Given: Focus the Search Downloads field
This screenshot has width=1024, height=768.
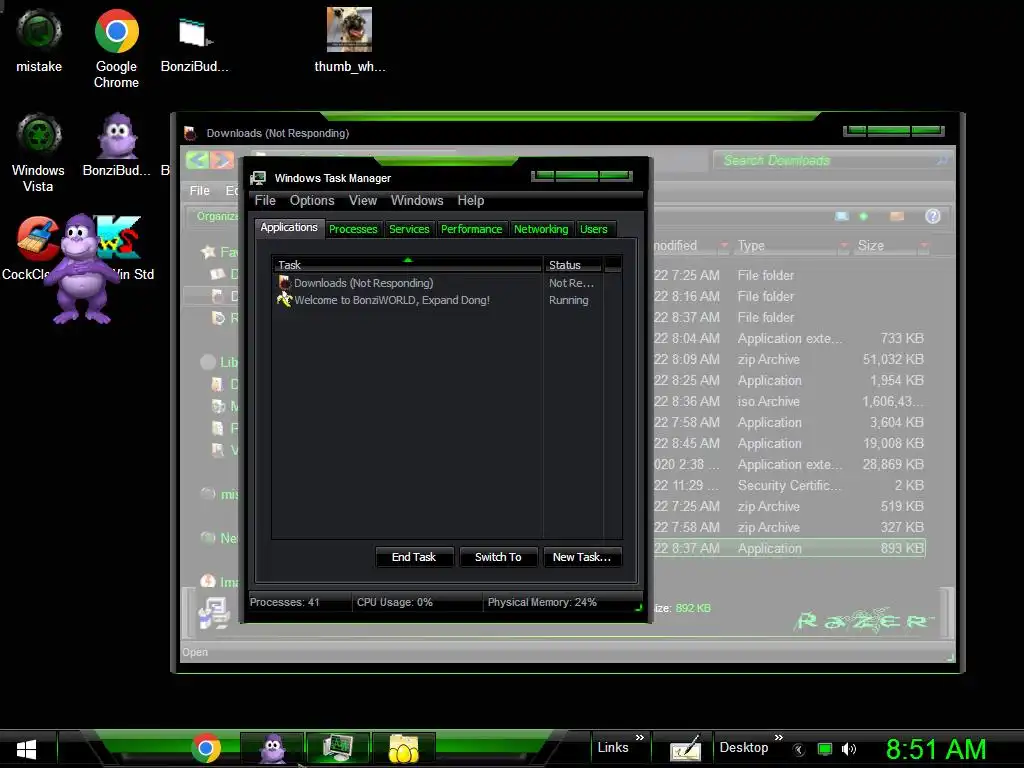Looking at the screenshot, I should coord(831,160).
